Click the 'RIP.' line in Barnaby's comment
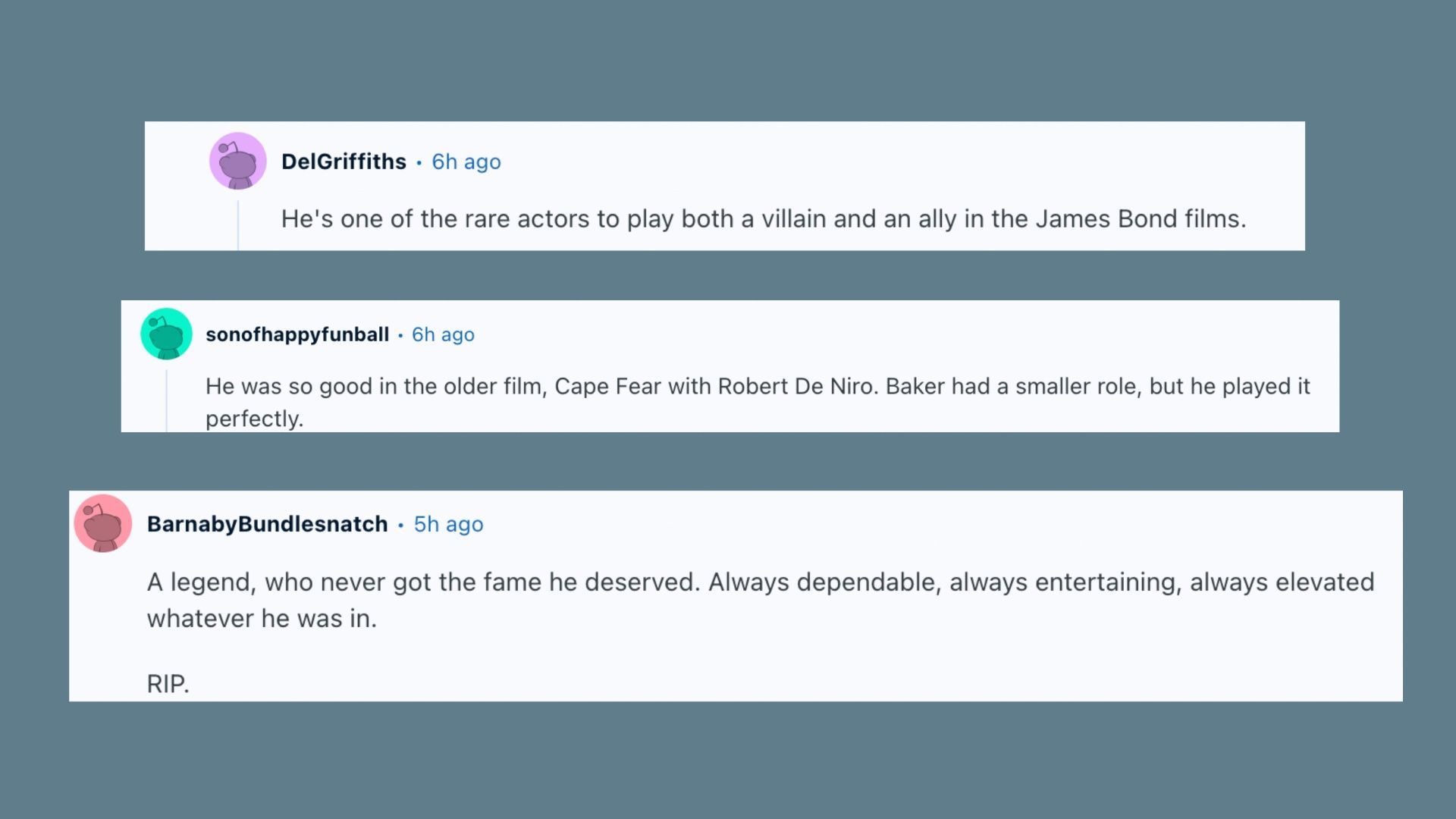 [168, 684]
